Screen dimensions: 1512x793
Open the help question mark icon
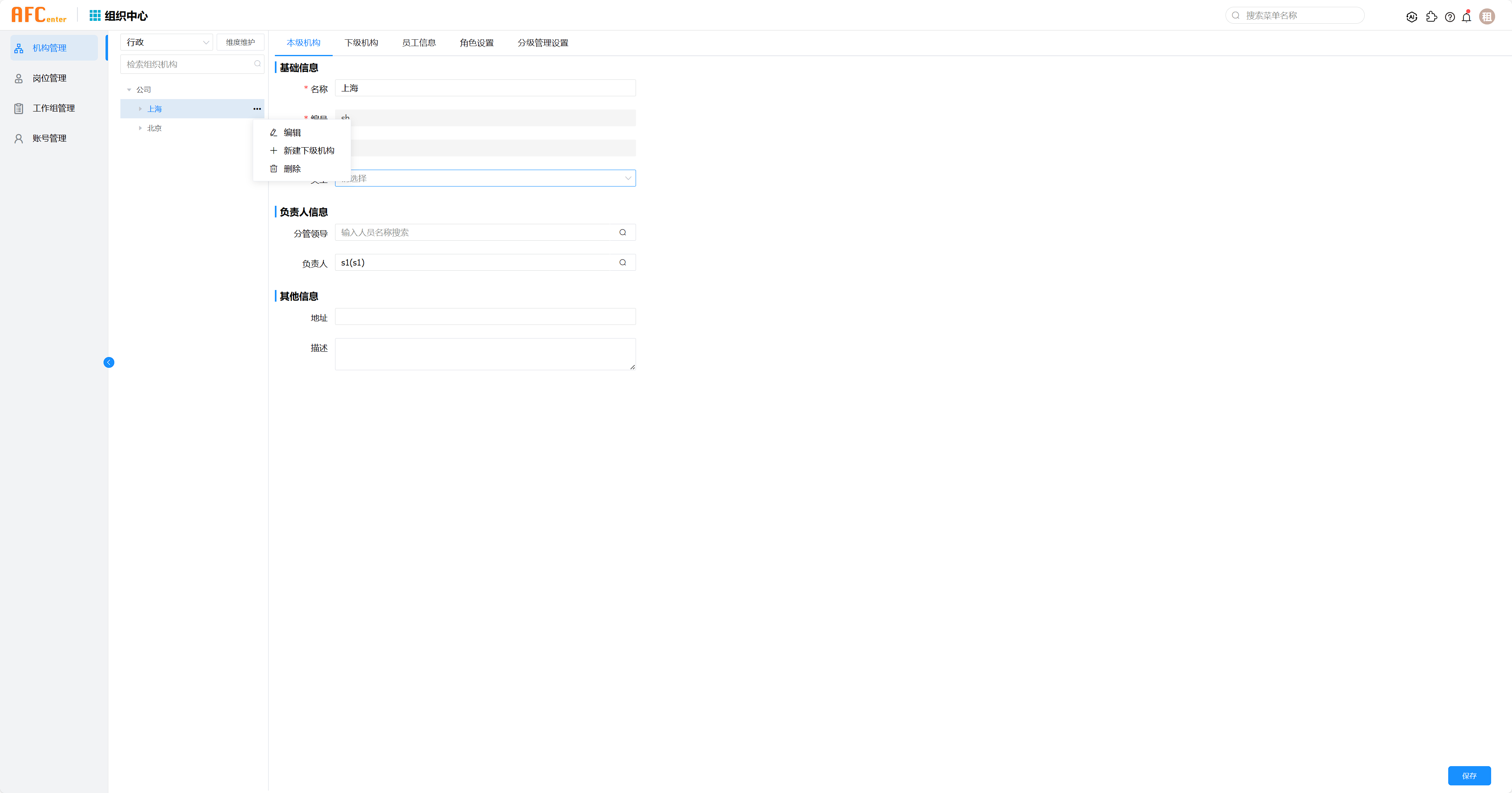pyautogui.click(x=1450, y=17)
